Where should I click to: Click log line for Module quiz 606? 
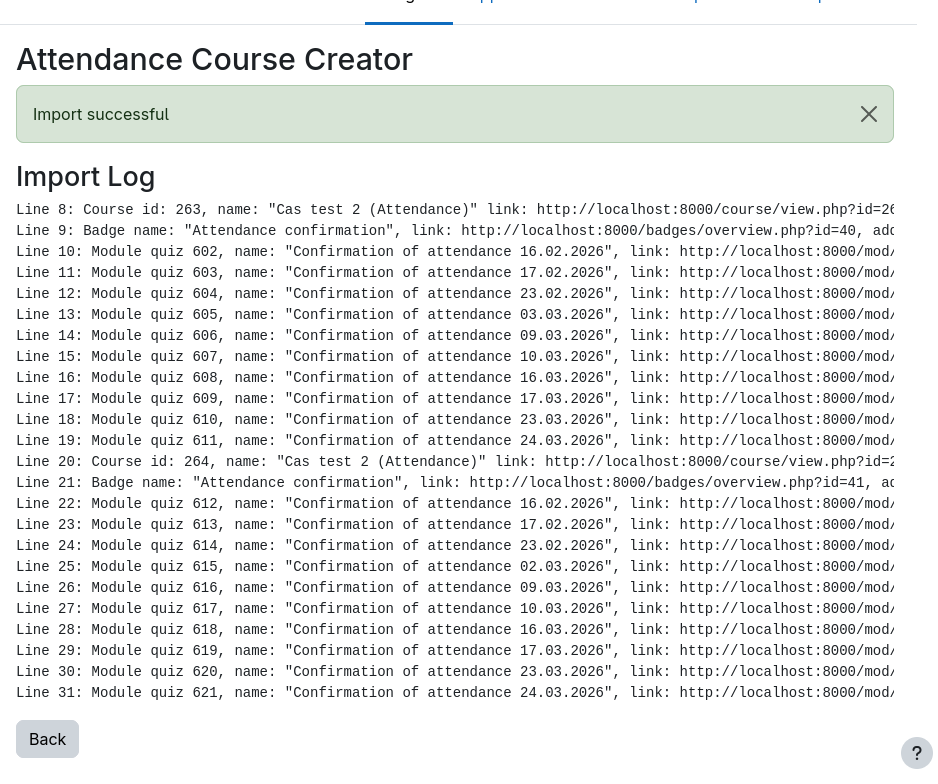pos(455,335)
